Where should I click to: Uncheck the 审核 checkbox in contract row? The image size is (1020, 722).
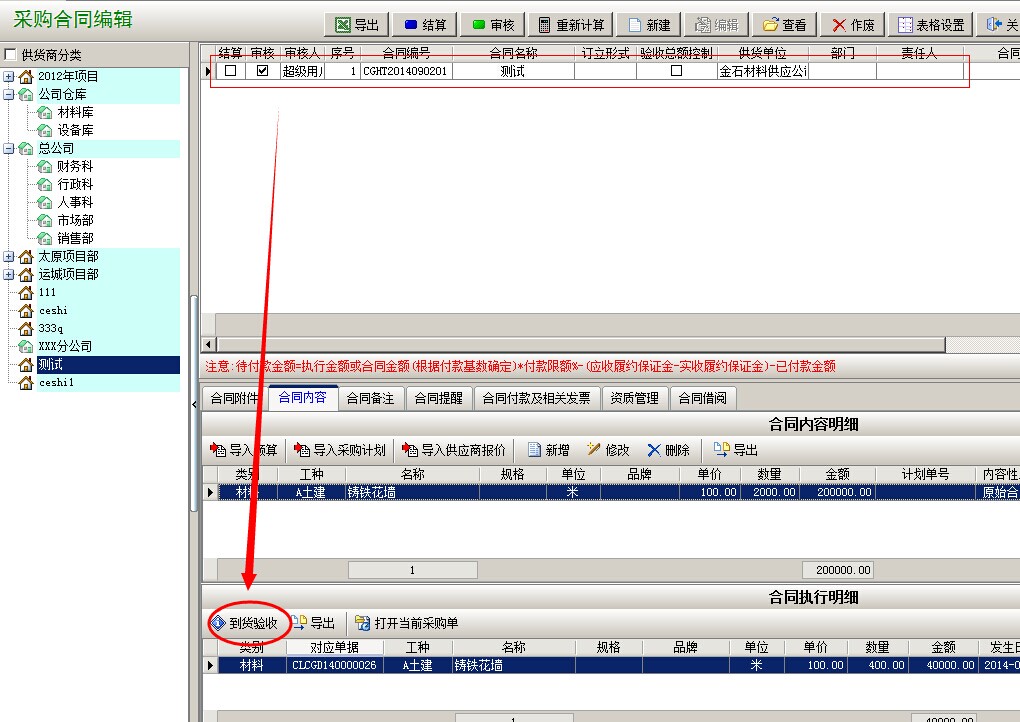(263, 71)
